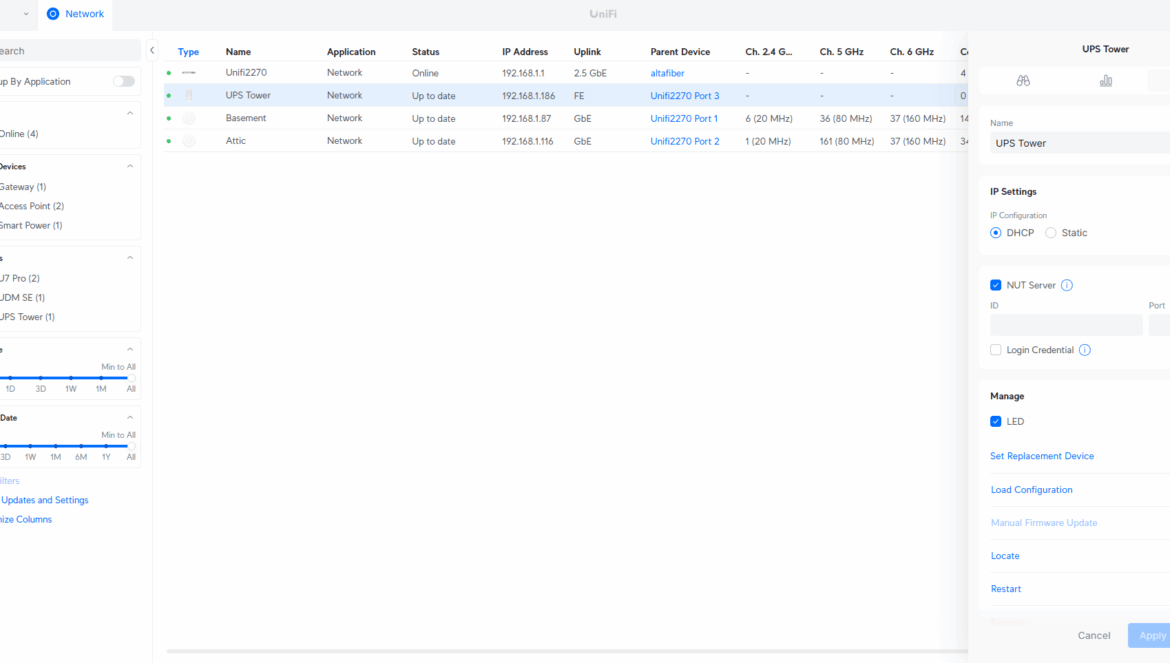Image resolution: width=1170 pixels, height=663 pixels.
Task: Click the UPS Tower device type icon
Action: coord(188,96)
